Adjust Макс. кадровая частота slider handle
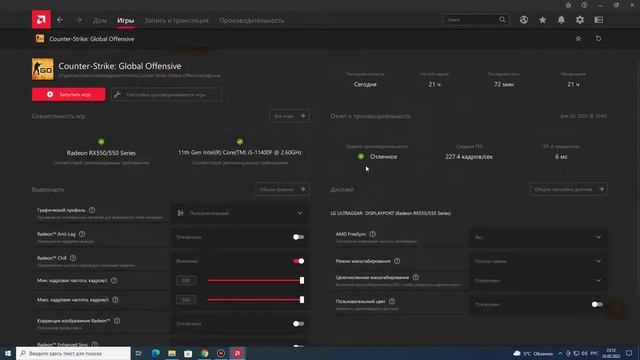The height and width of the screenshot is (360, 640). click(302, 300)
